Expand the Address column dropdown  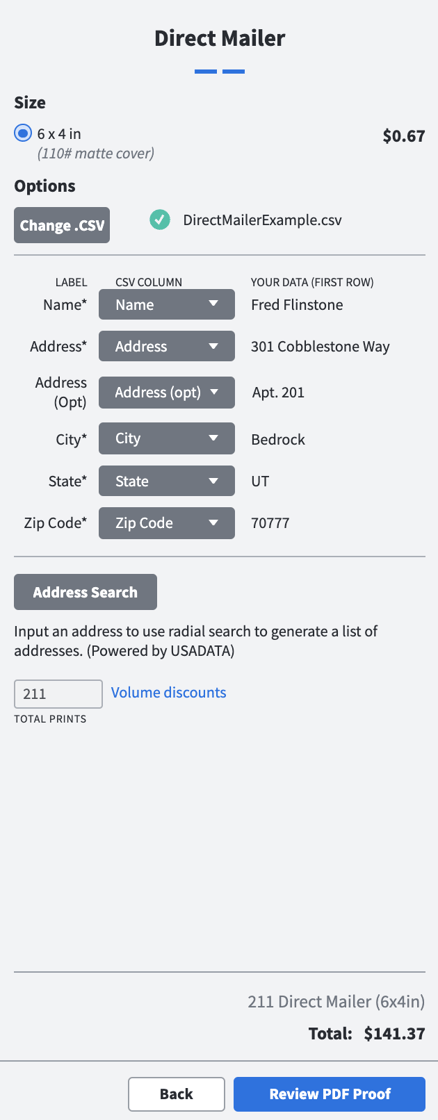click(166, 346)
